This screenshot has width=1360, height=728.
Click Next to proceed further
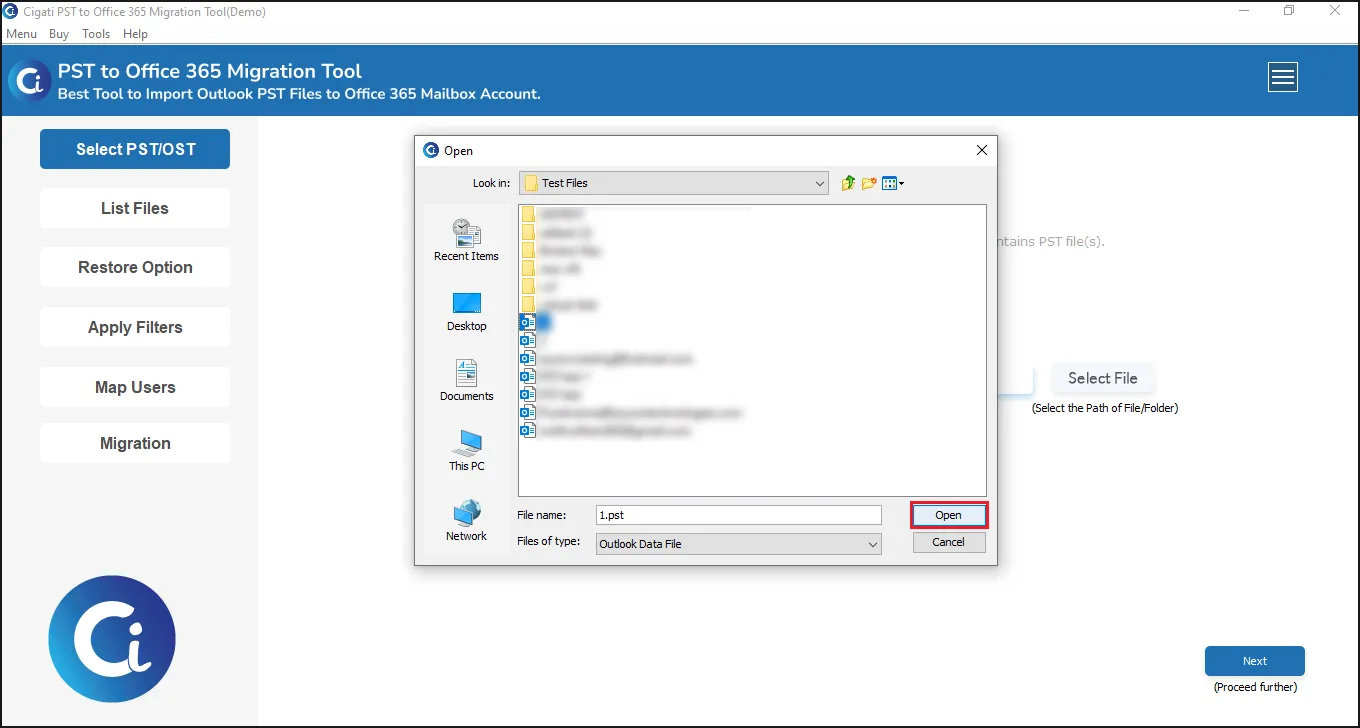click(1255, 661)
